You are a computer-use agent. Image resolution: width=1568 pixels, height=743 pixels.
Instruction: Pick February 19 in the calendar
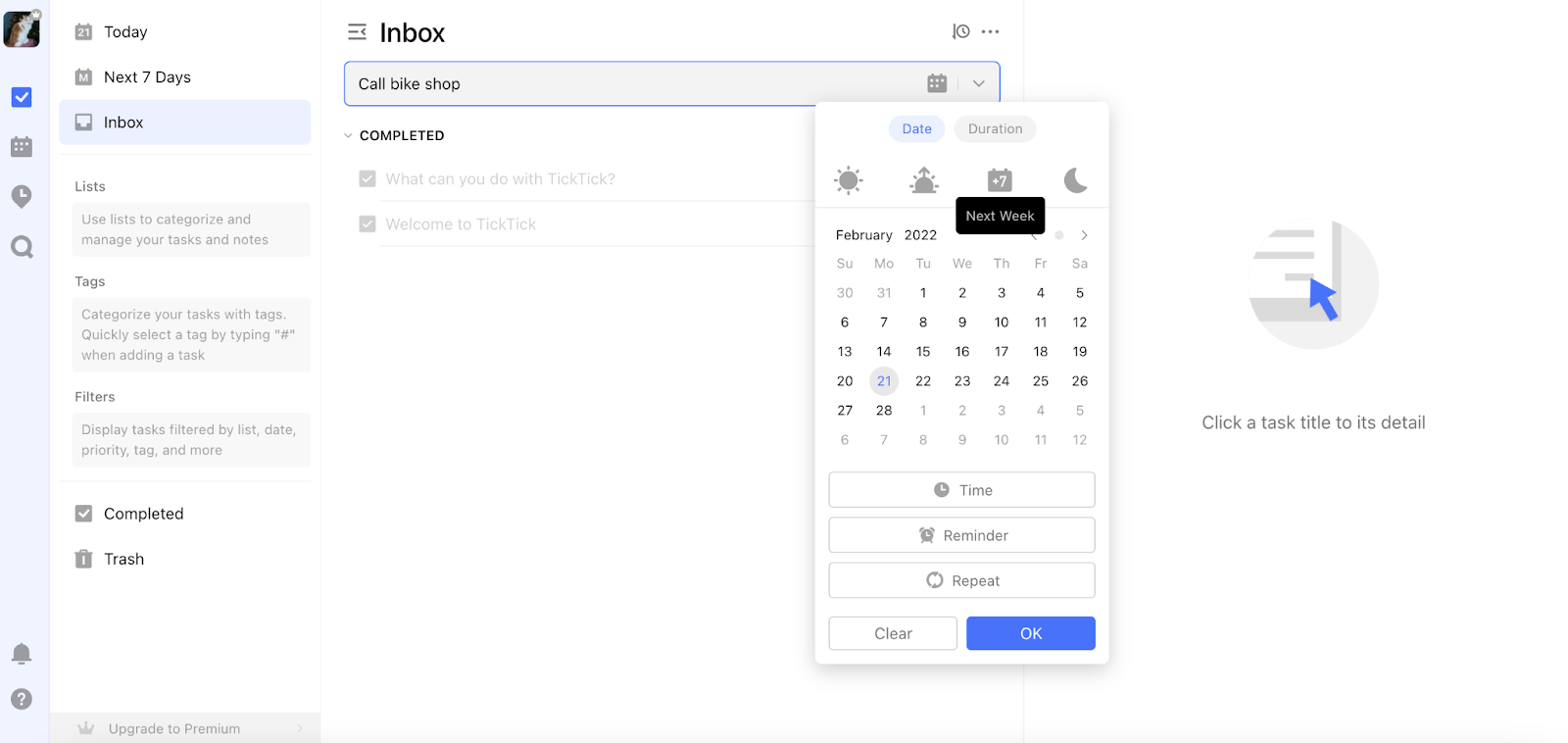1080,351
